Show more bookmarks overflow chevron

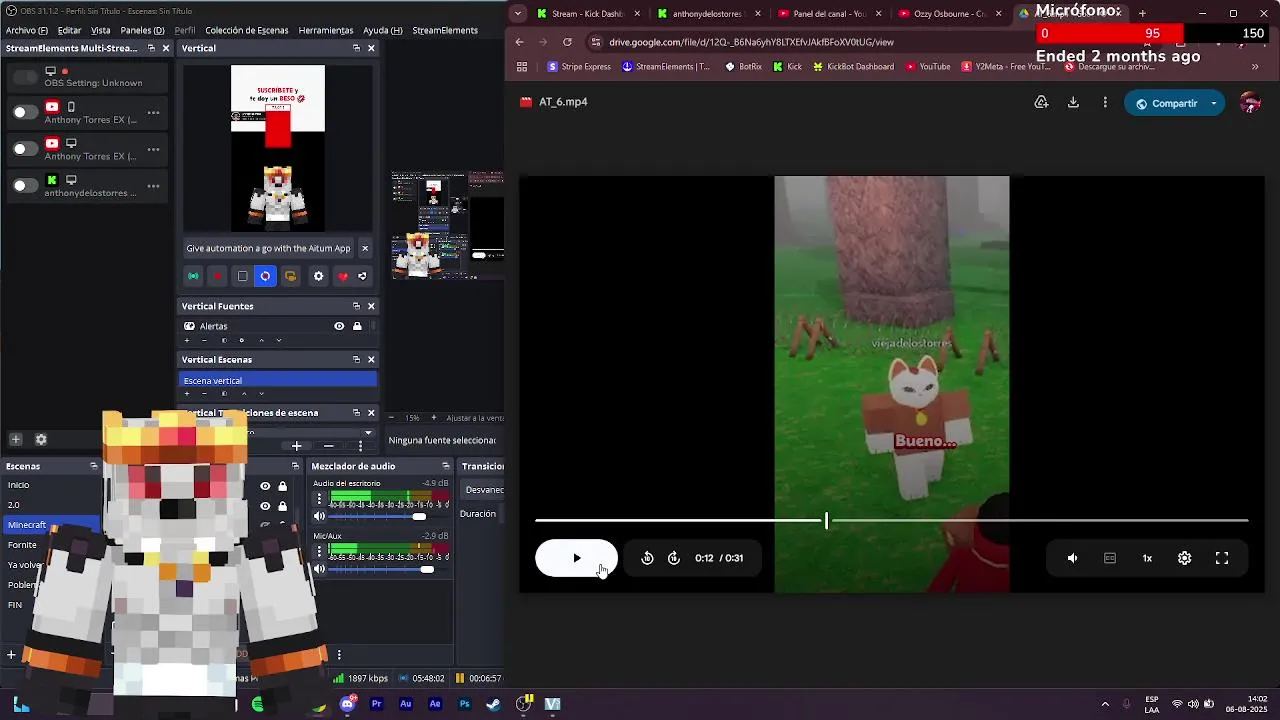[x=1255, y=67]
